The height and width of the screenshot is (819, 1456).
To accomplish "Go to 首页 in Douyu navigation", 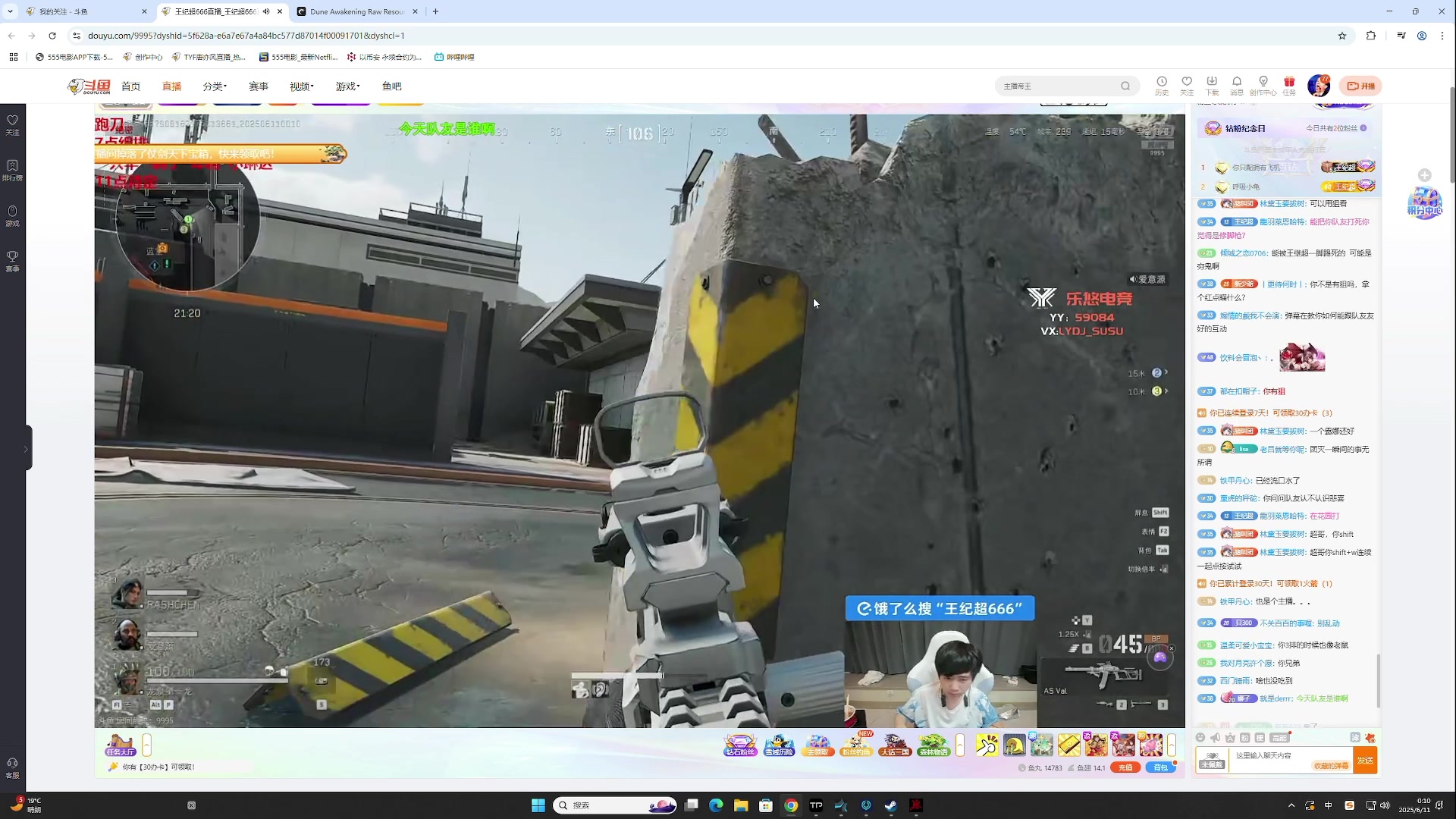I will pos(131,86).
